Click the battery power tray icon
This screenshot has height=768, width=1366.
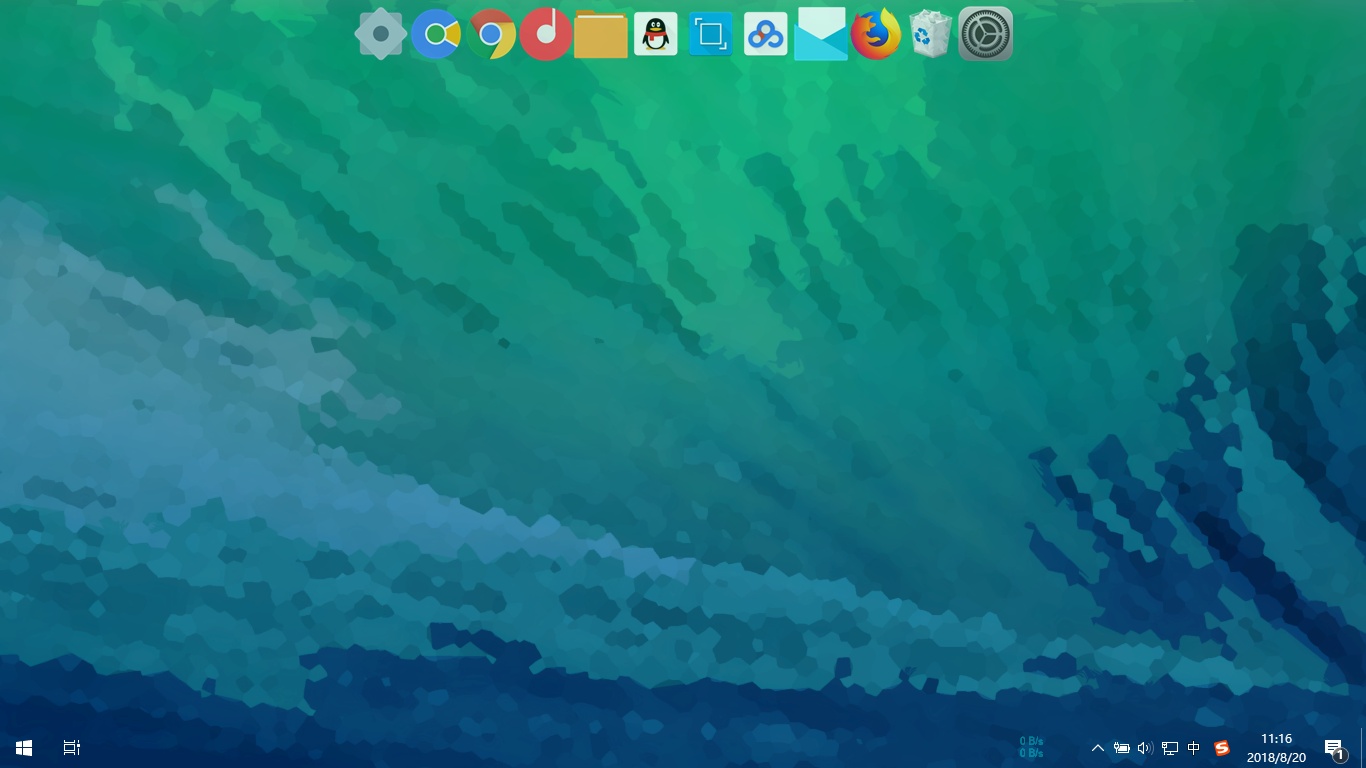pyautogui.click(x=1122, y=748)
